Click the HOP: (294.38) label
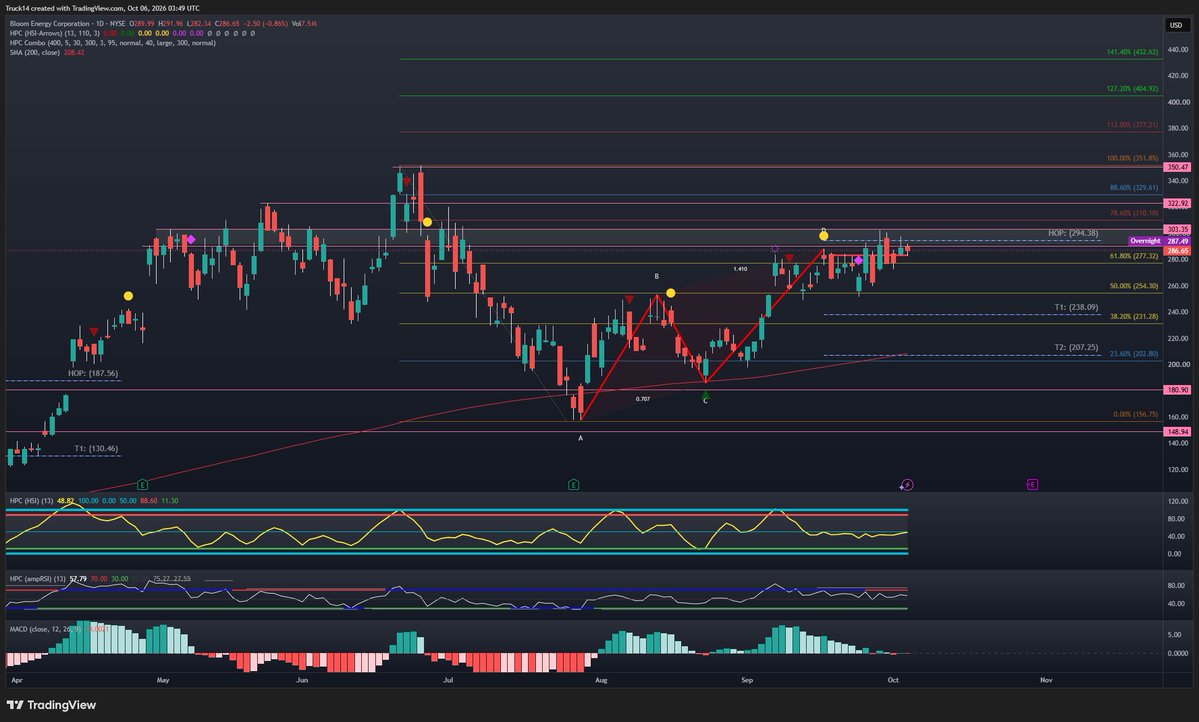 point(1073,233)
